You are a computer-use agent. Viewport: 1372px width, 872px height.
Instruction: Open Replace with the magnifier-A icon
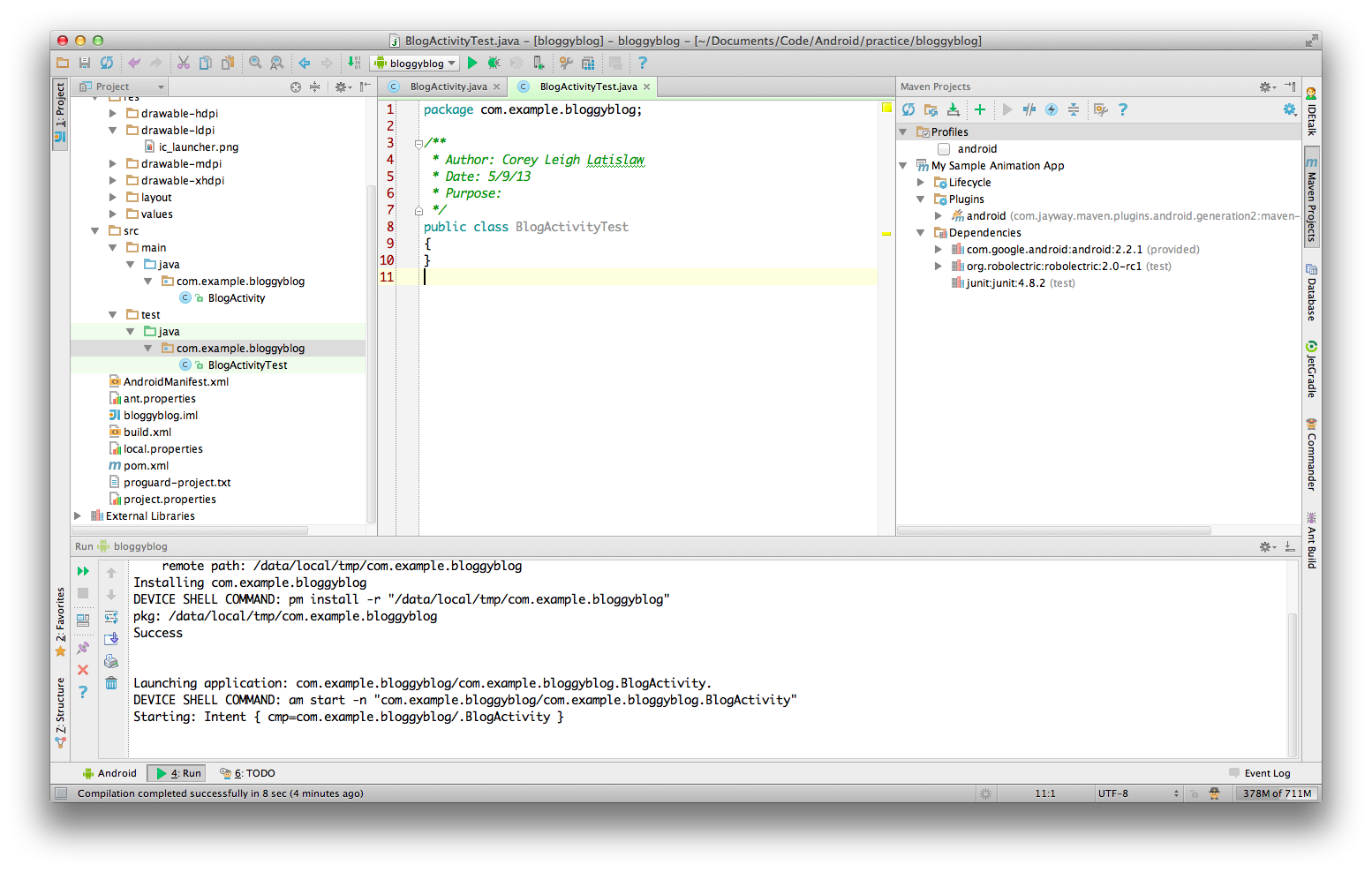point(277,63)
